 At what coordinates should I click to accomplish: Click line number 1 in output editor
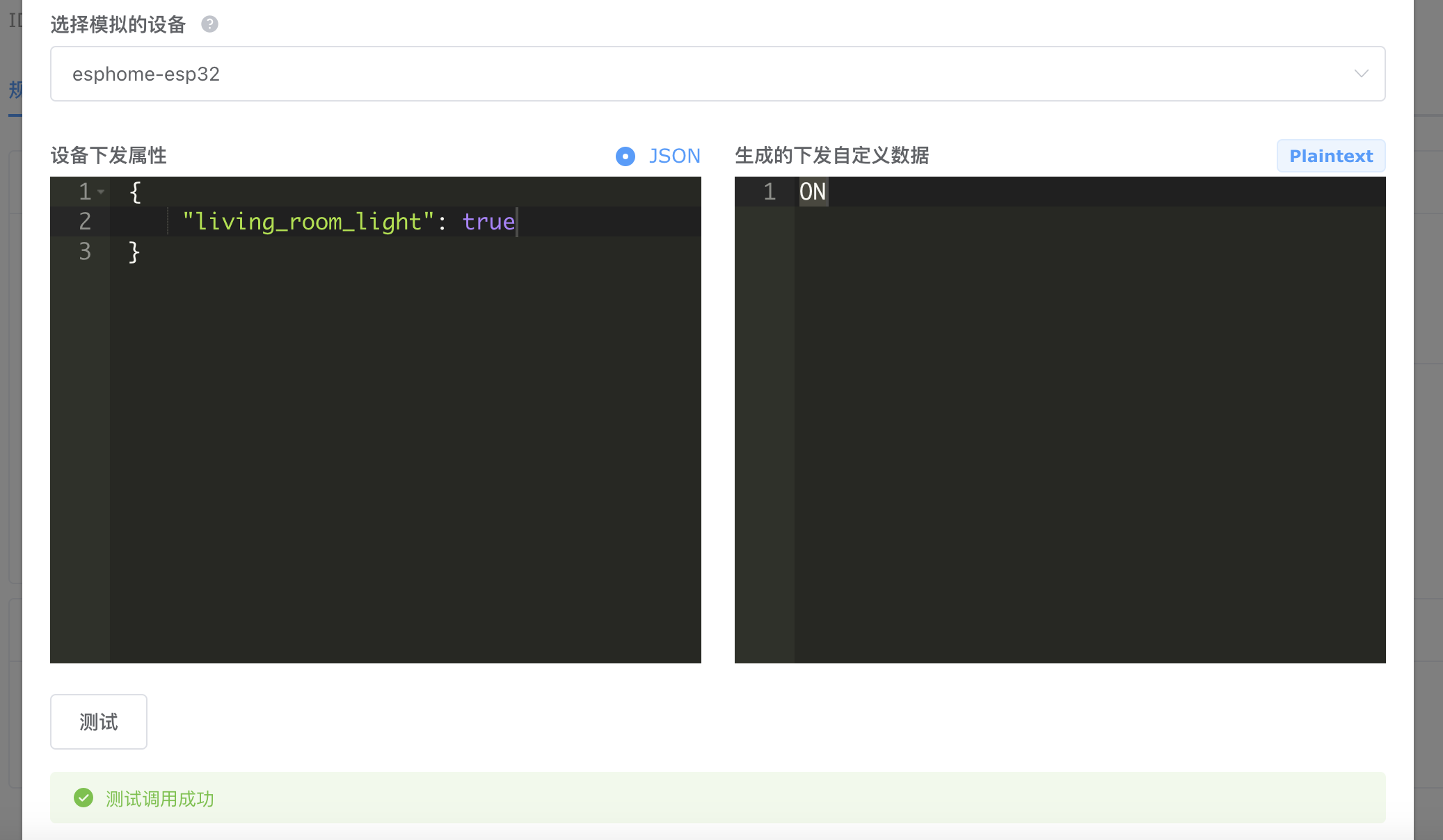pyautogui.click(x=770, y=192)
